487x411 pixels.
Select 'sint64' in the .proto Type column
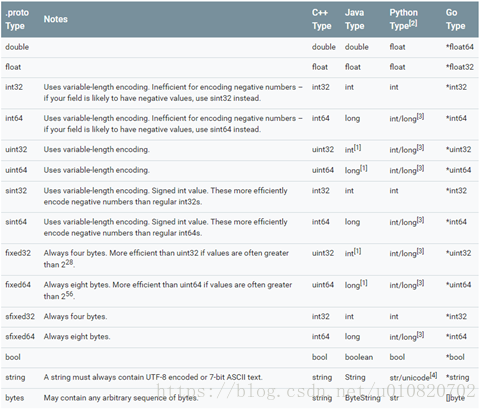tap(16, 222)
